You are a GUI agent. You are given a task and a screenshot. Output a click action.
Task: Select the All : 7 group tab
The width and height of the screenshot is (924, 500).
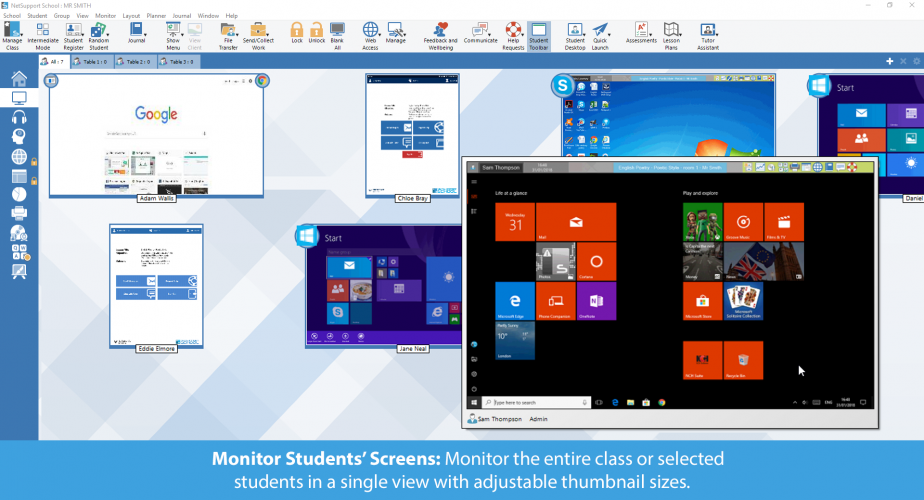[54, 61]
